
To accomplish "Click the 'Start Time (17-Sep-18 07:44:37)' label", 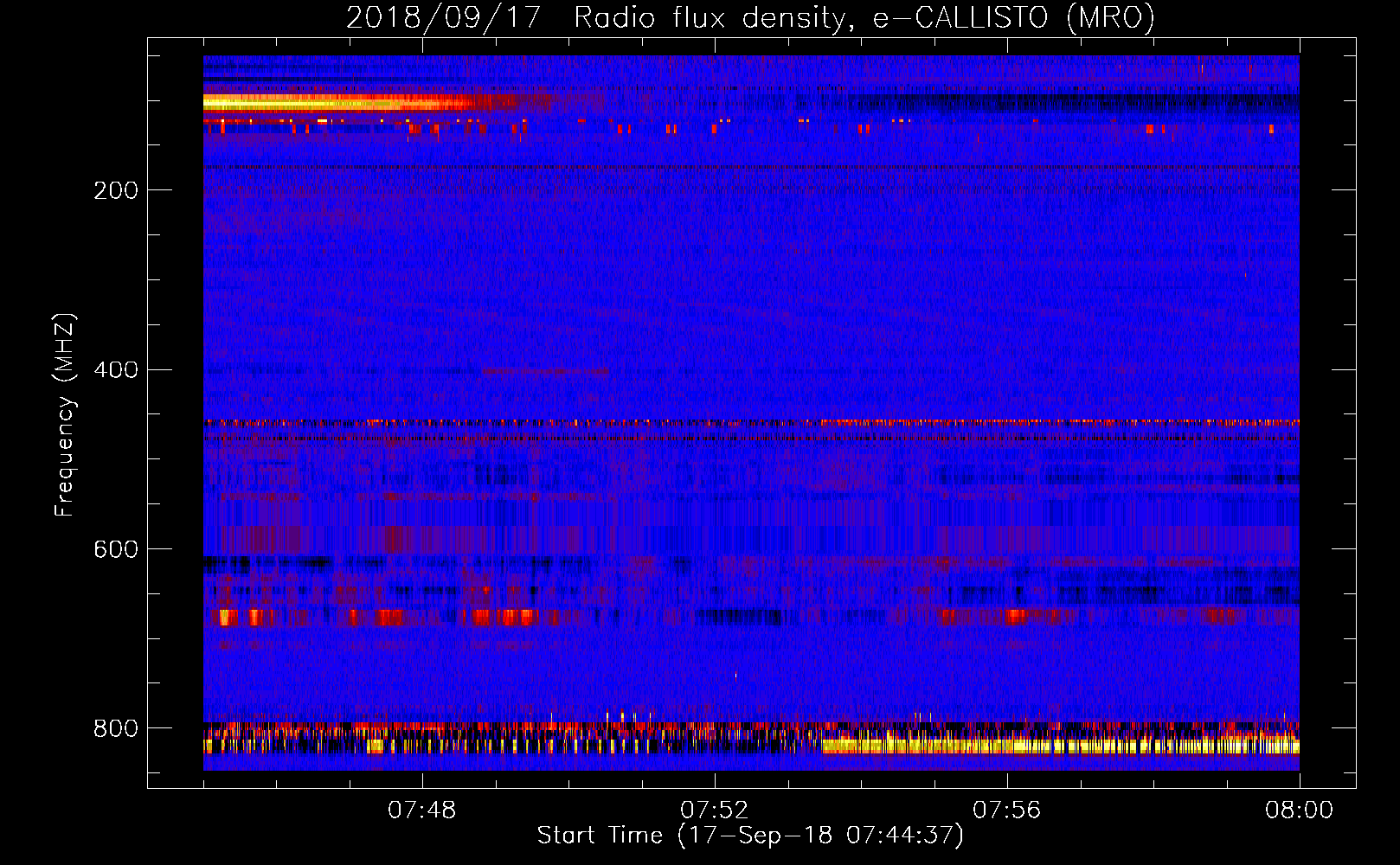I will (x=750, y=836).
